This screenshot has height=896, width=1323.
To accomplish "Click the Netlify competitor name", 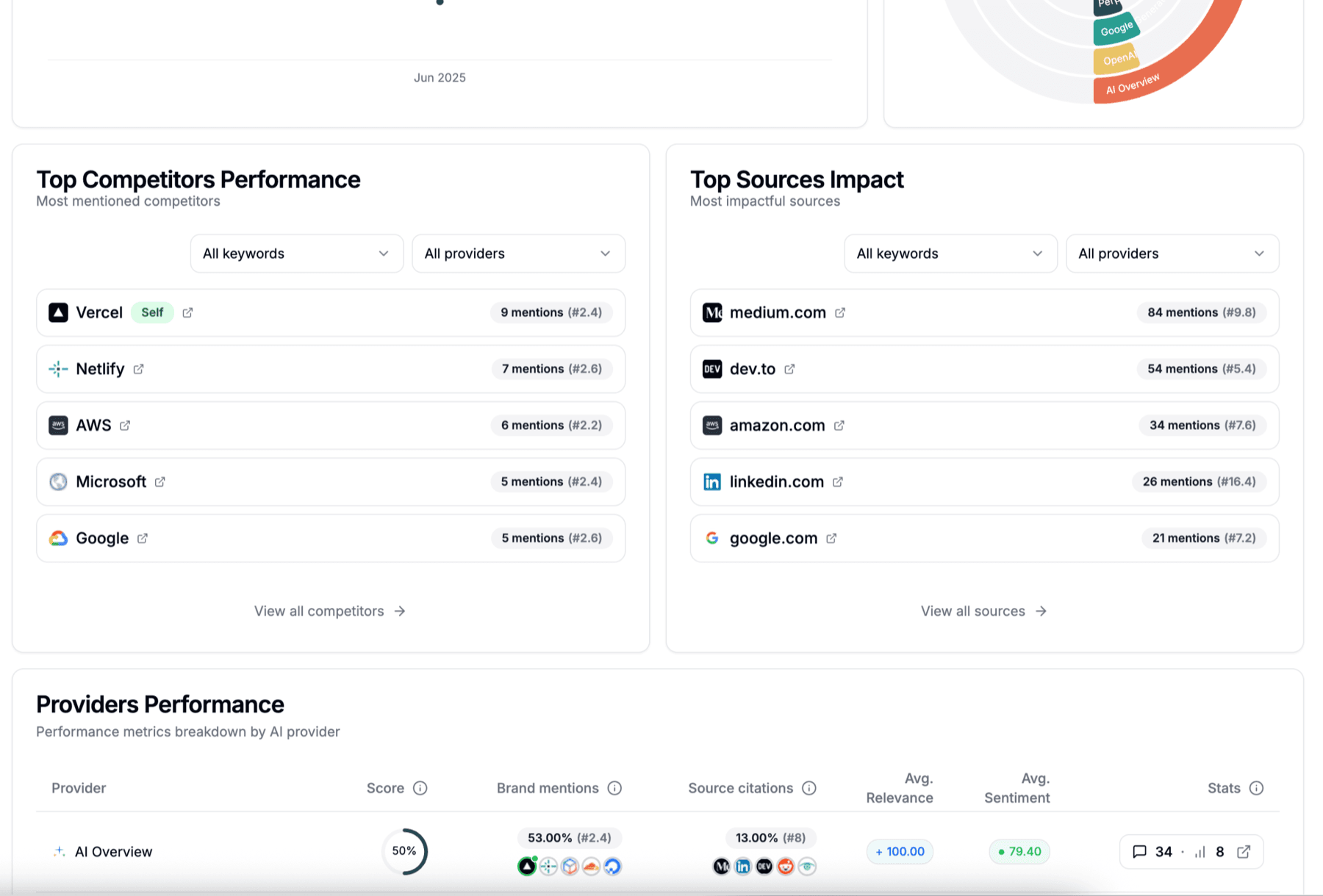I will pyautogui.click(x=100, y=369).
